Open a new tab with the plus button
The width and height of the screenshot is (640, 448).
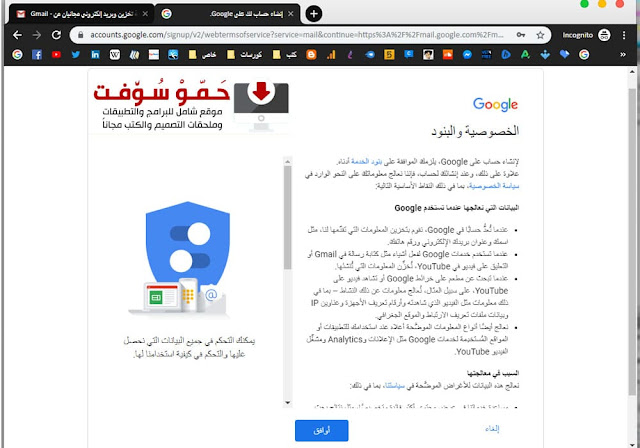pos(313,14)
